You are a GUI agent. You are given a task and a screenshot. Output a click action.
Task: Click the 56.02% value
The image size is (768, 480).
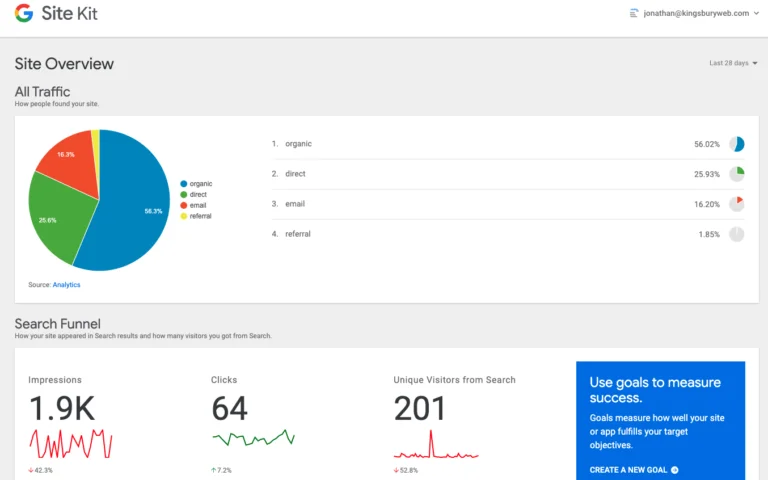click(707, 144)
